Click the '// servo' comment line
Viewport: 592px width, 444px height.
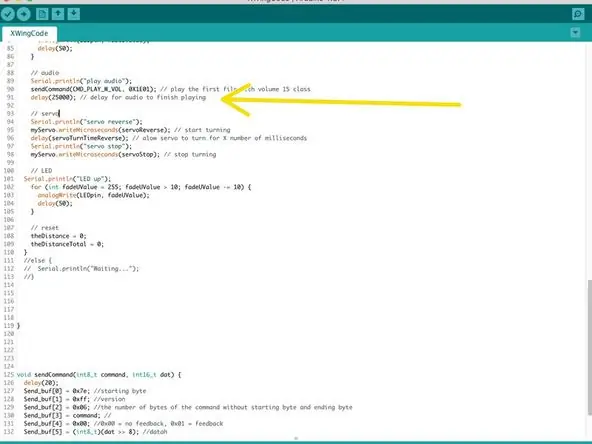(45, 114)
